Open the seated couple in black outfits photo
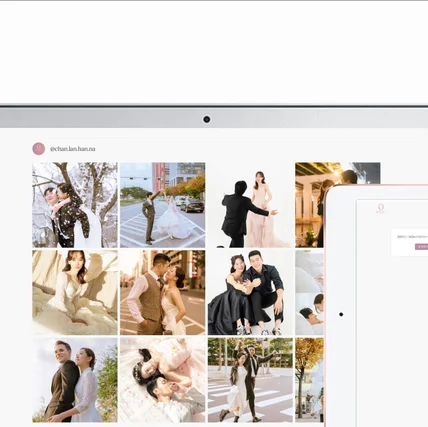This screenshot has width=428, height=427. (x=250, y=293)
